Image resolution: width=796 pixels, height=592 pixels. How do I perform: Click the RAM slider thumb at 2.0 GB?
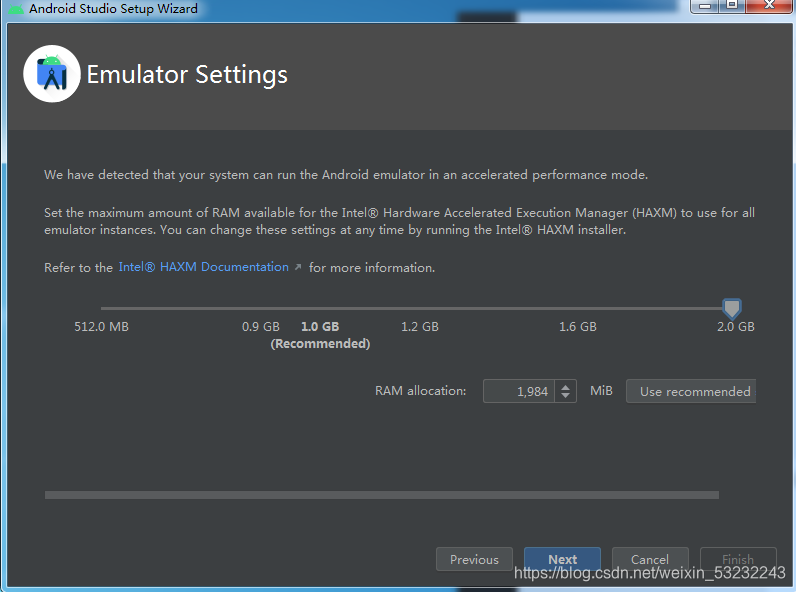(x=732, y=309)
